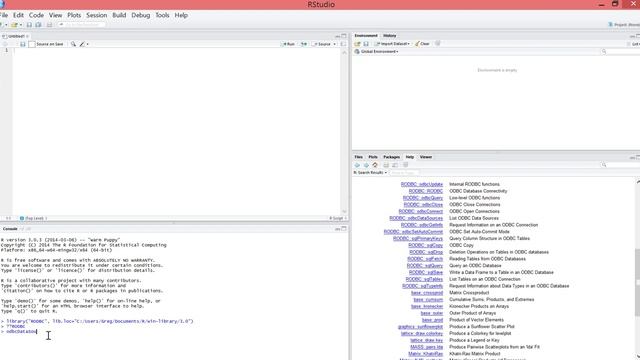
Task: Click the Source button
Action: [322, 44]
